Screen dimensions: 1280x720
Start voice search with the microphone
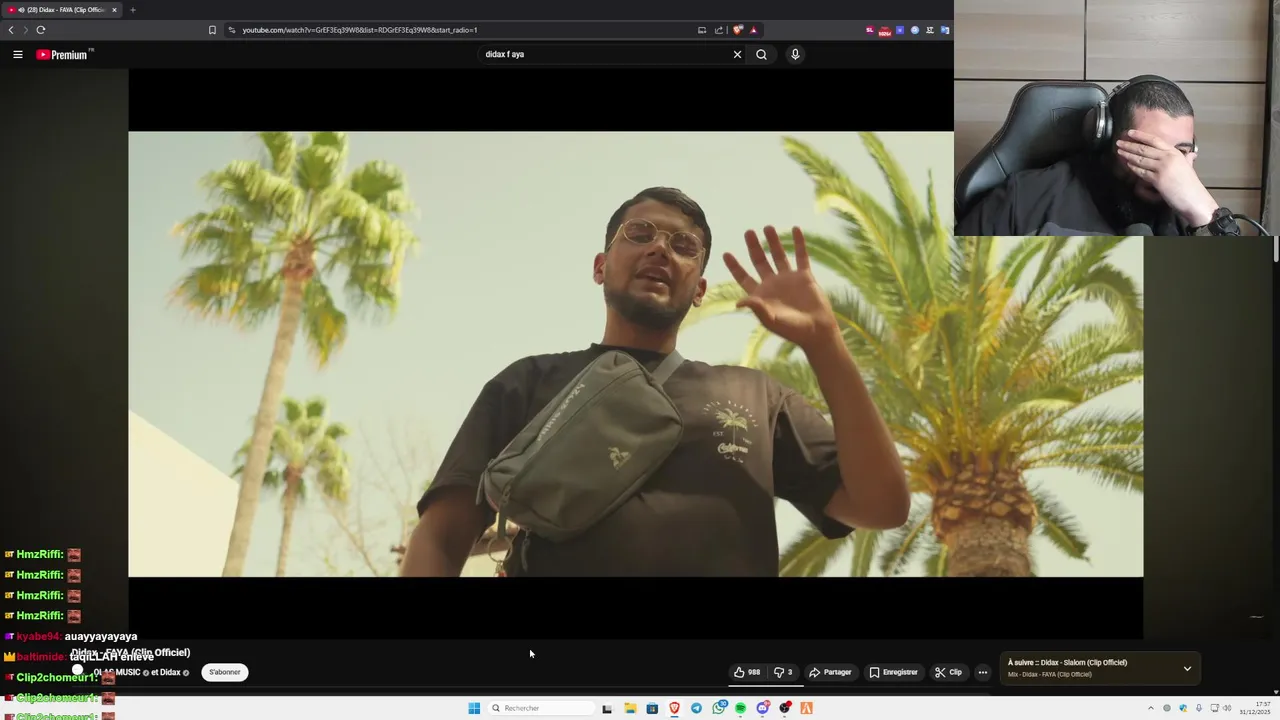(795, 55)
